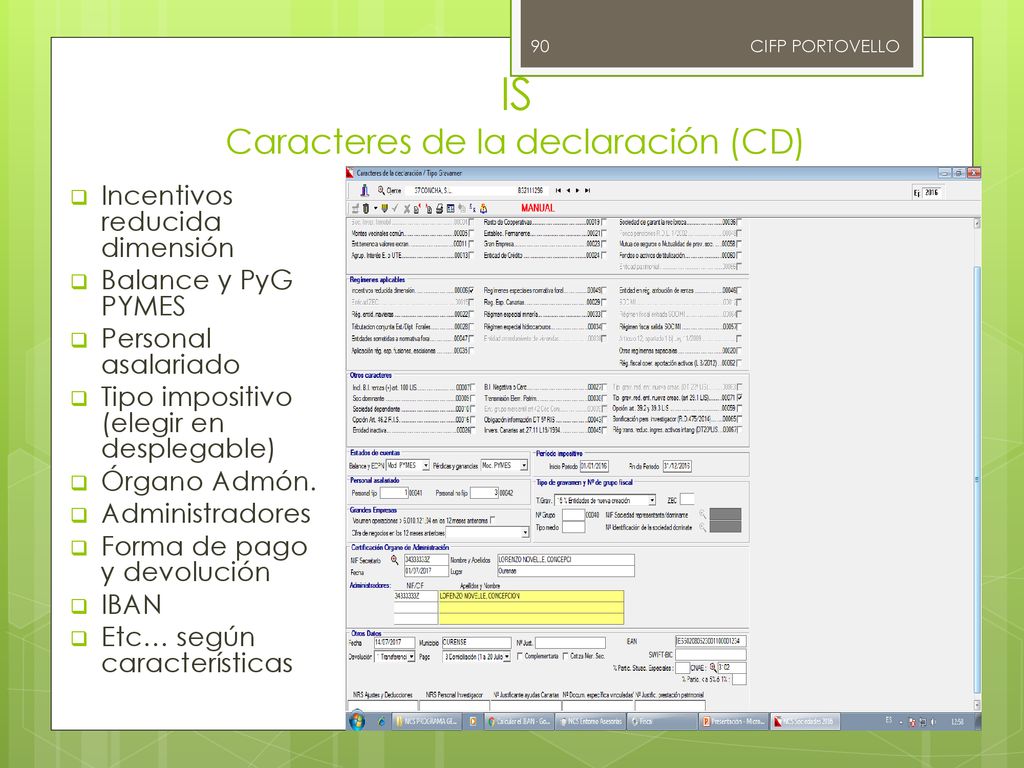
Task: Click the X cancel toolbar icon
Action: [406, 209]
